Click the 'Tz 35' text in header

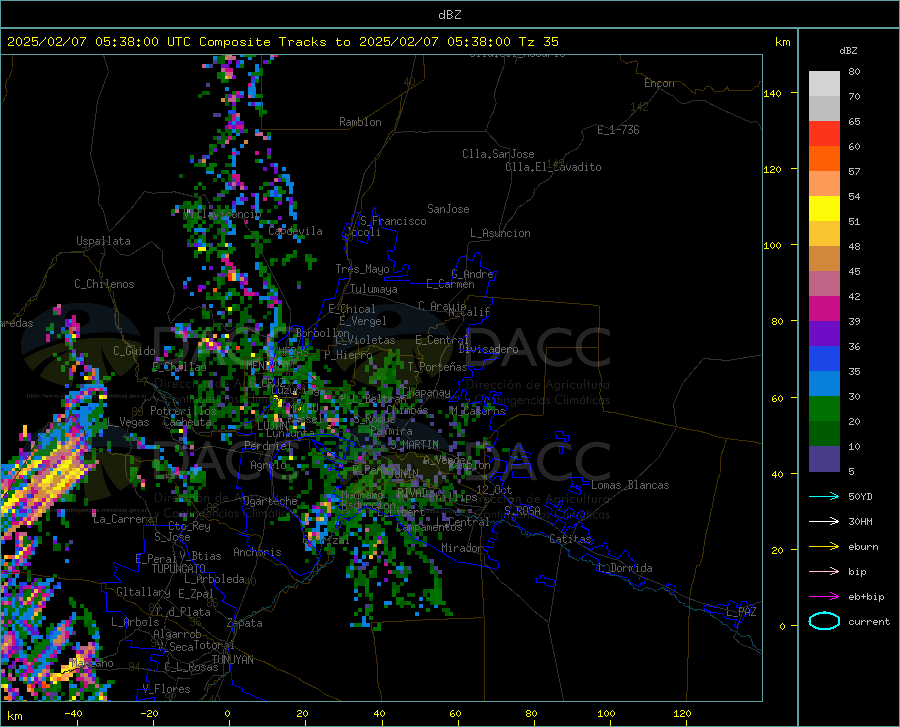[538, 42]
